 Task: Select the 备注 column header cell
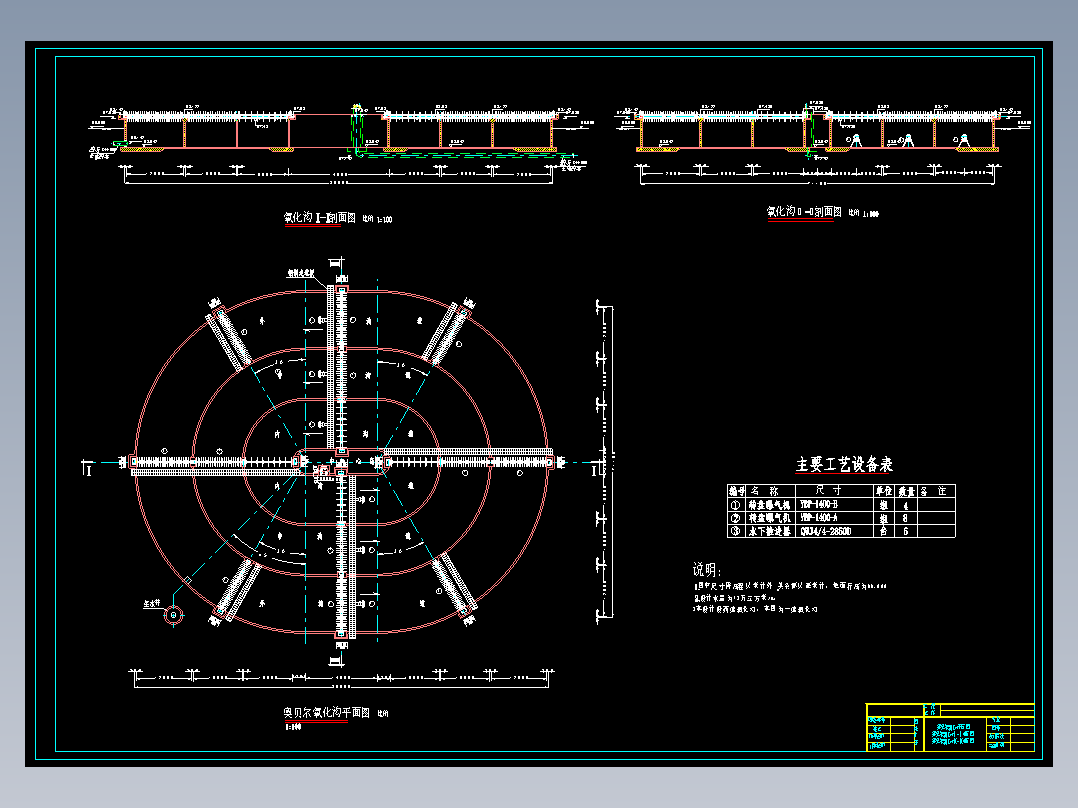click(934, 491)
